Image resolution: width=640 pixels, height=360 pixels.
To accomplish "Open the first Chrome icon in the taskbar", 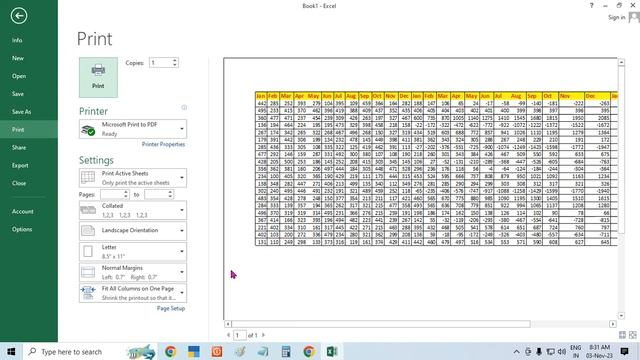I will [170, 351].
